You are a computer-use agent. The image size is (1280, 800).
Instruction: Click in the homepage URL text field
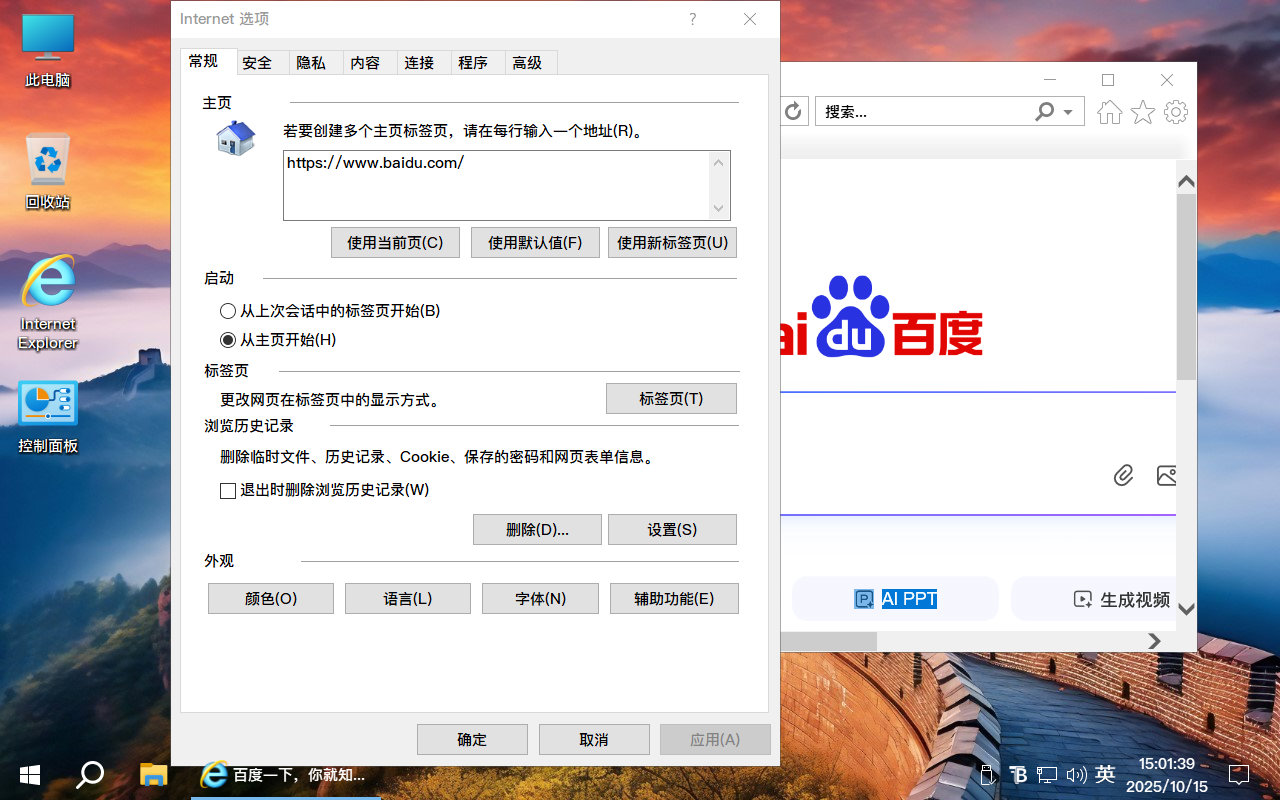(x=495, y=185)
